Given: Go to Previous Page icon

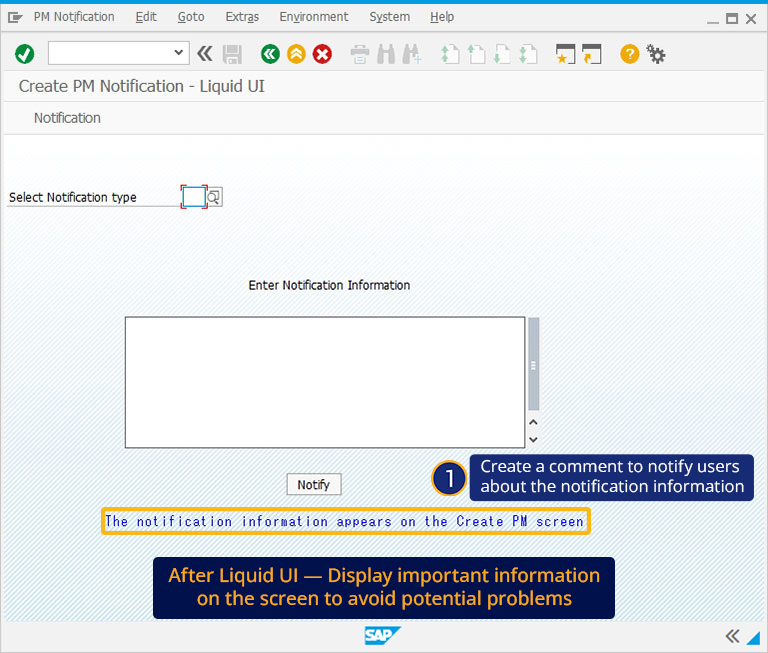Looking at the screenshot, I should (x=476, y=54).
